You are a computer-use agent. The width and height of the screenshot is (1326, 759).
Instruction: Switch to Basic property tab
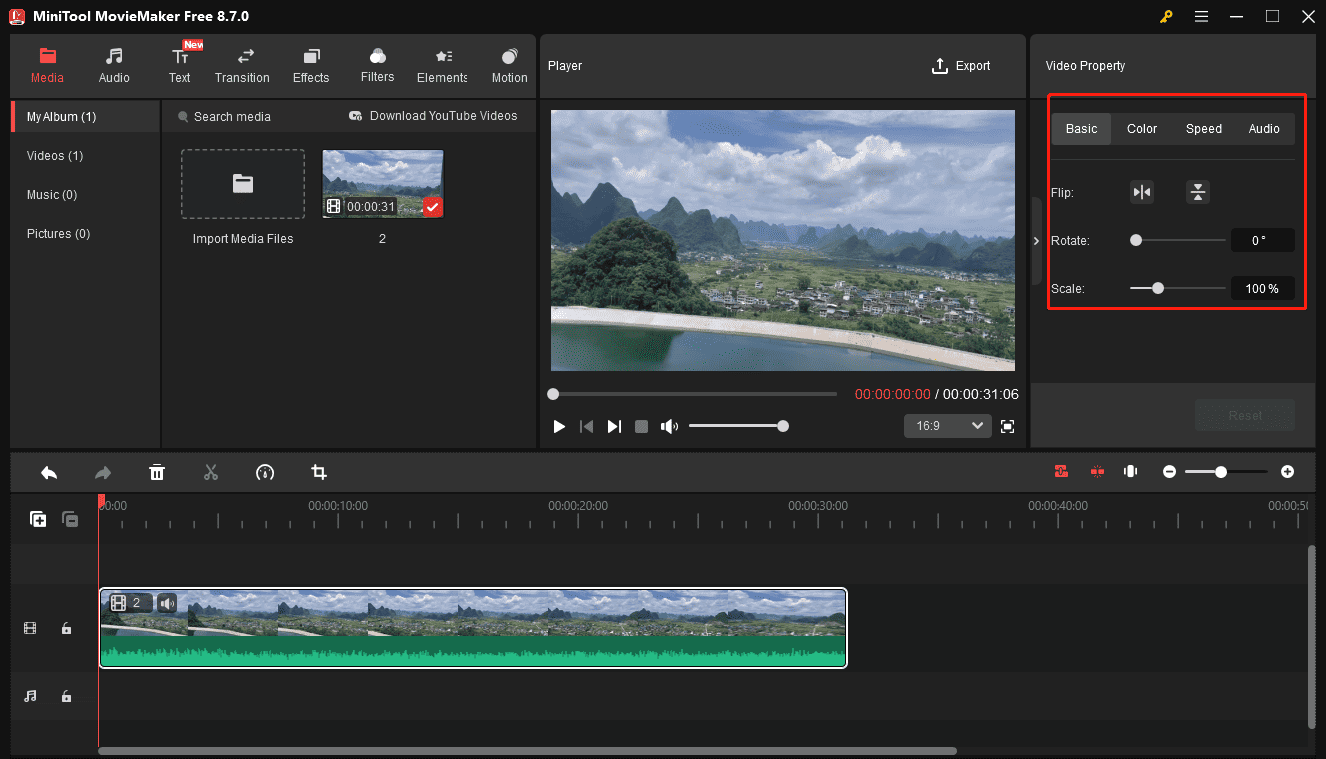point(1081,129)
